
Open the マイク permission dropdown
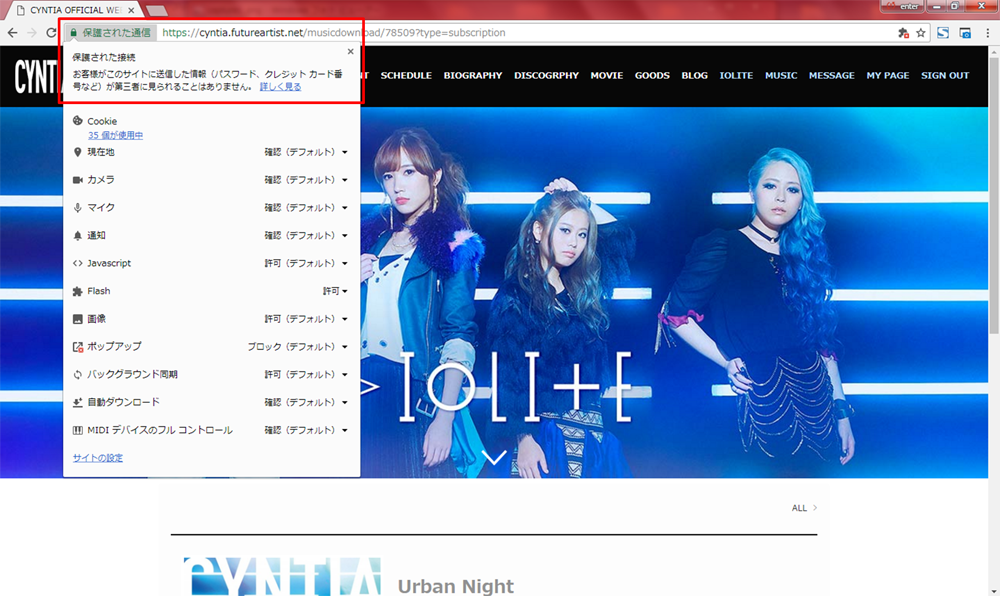coord(306,207)
